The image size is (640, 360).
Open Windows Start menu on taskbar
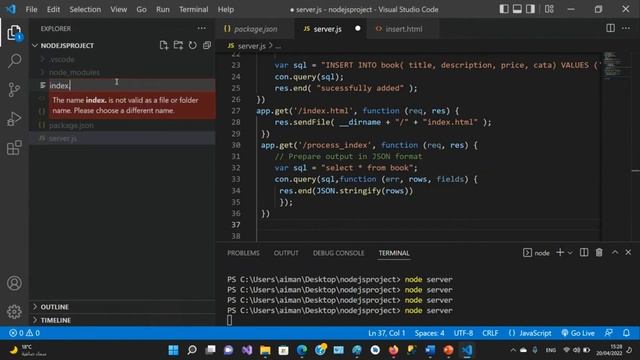[x=173, y=350]
